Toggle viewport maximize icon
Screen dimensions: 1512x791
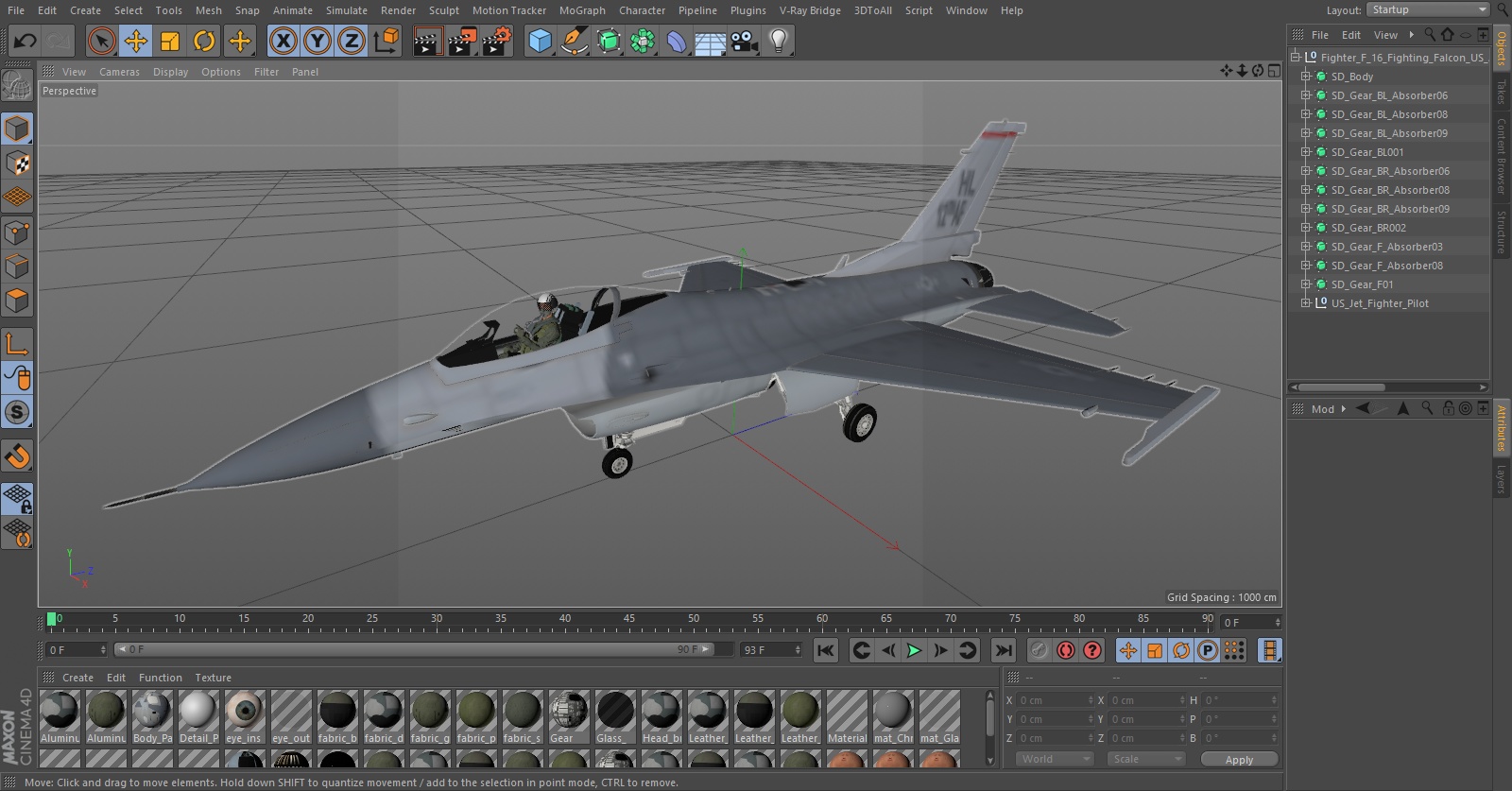1274,71
